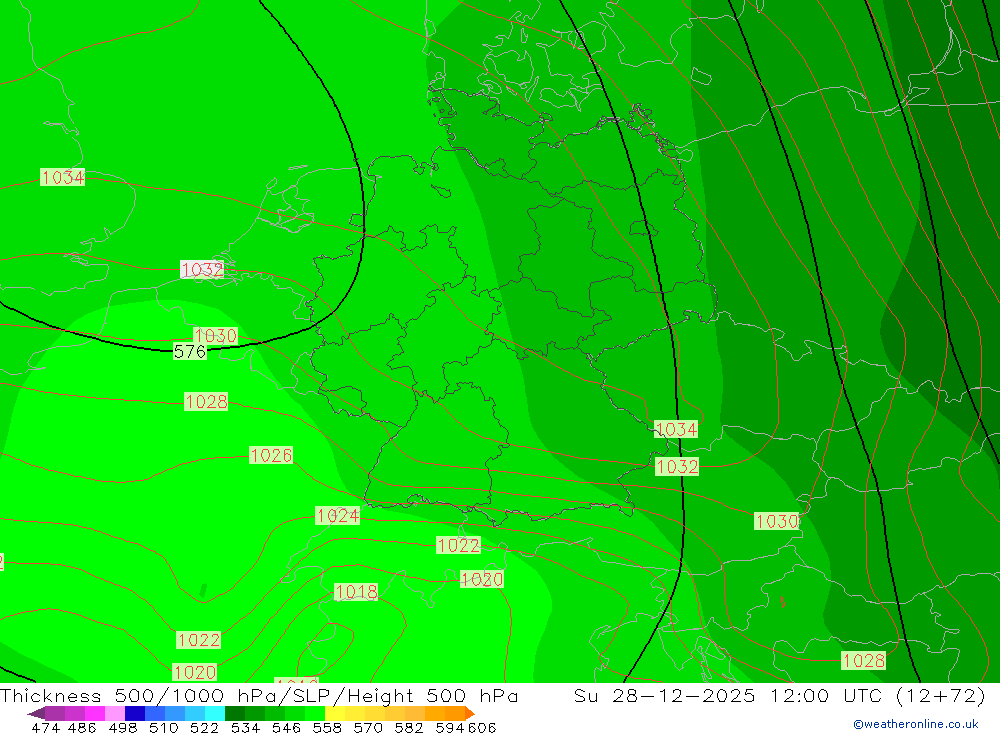Click the purple arrow at the legend's start
The image size is (1000, 733).
tap(36, 713)
